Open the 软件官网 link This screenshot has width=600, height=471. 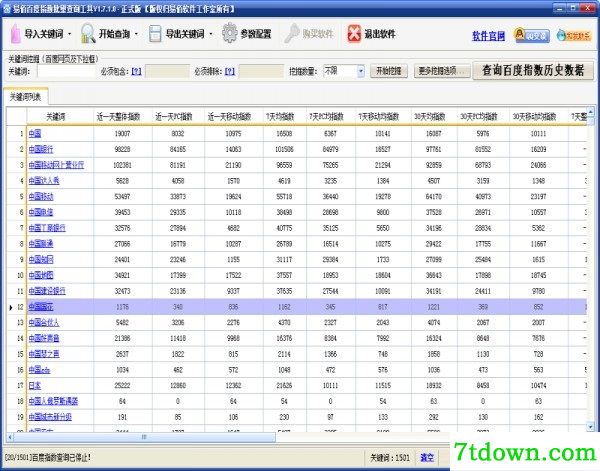(x=488, y=36)
